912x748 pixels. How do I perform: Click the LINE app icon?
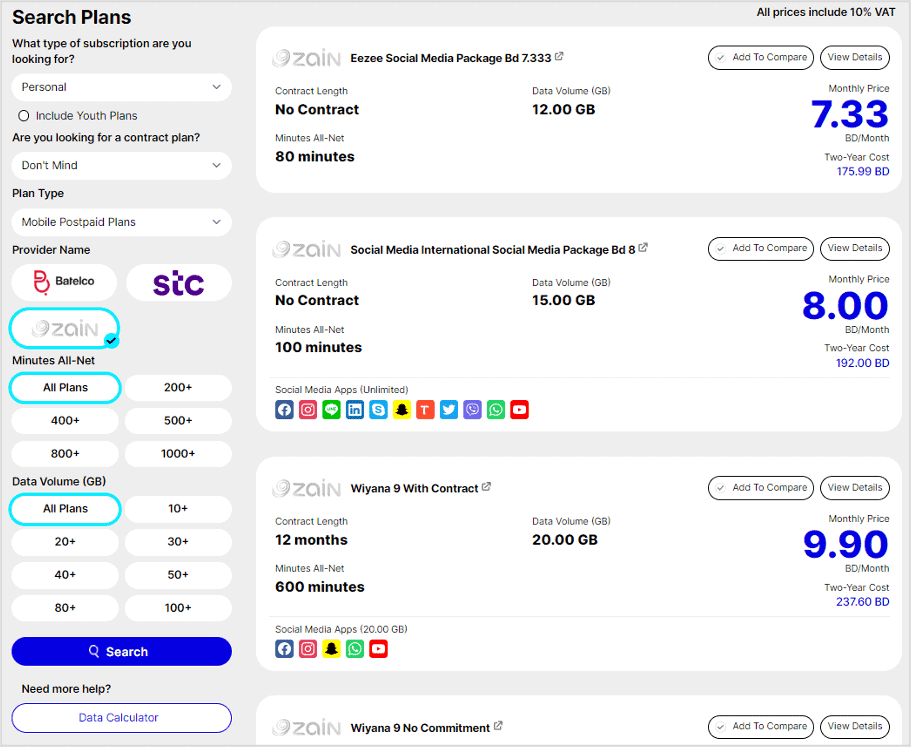(x=331, y=409)
